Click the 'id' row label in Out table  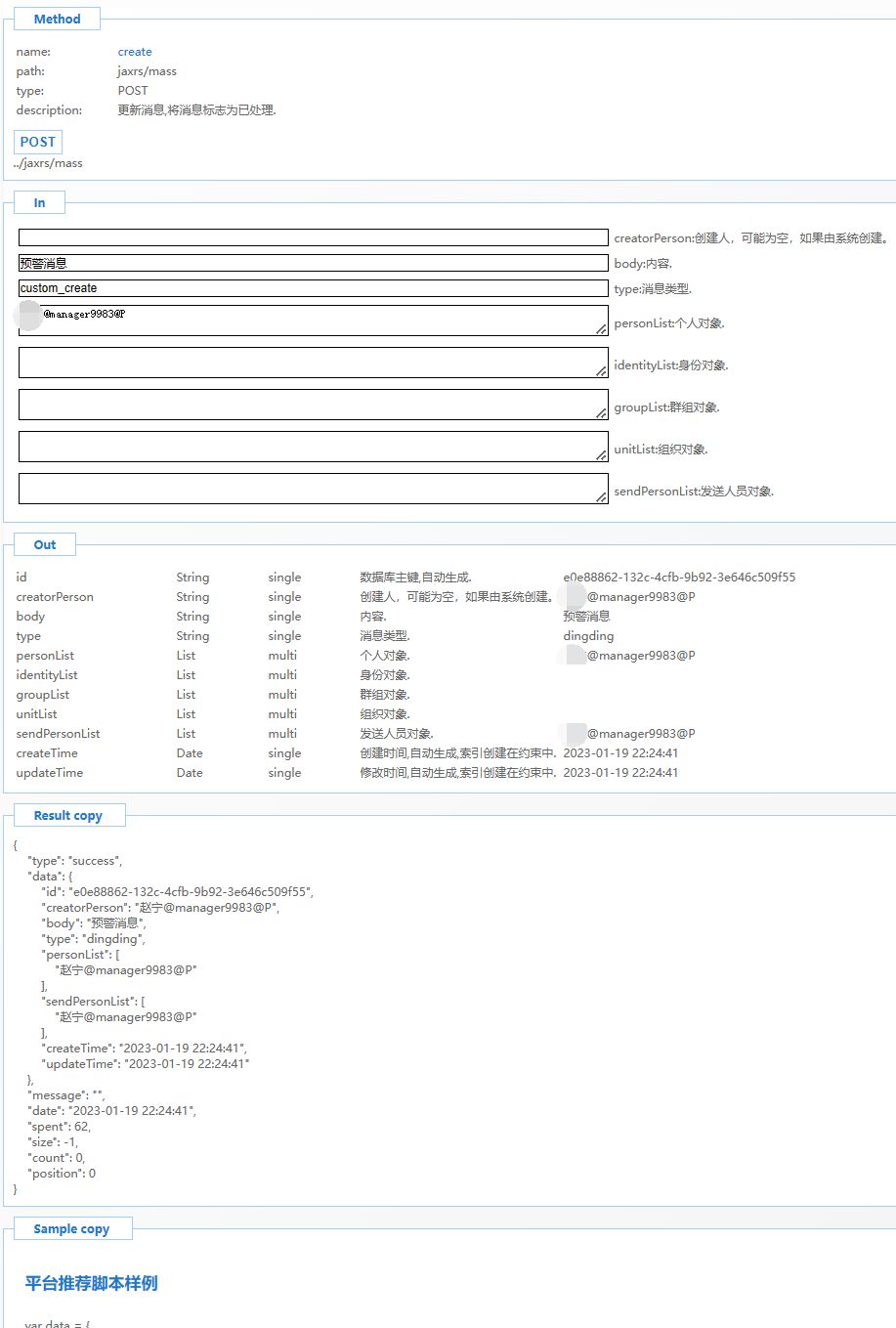tap(21, 578)
